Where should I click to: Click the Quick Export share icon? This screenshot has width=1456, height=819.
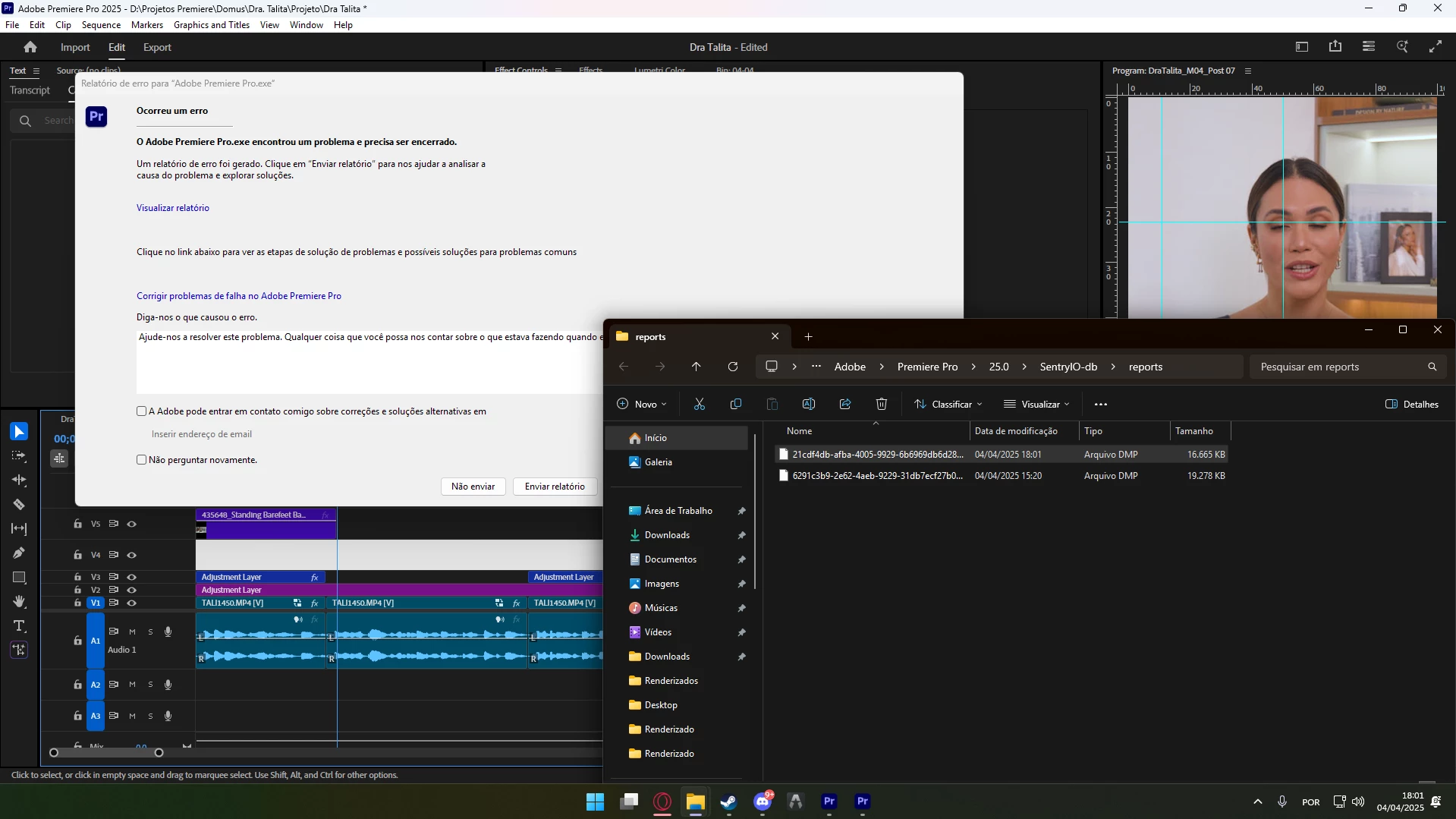[1335, 47]
